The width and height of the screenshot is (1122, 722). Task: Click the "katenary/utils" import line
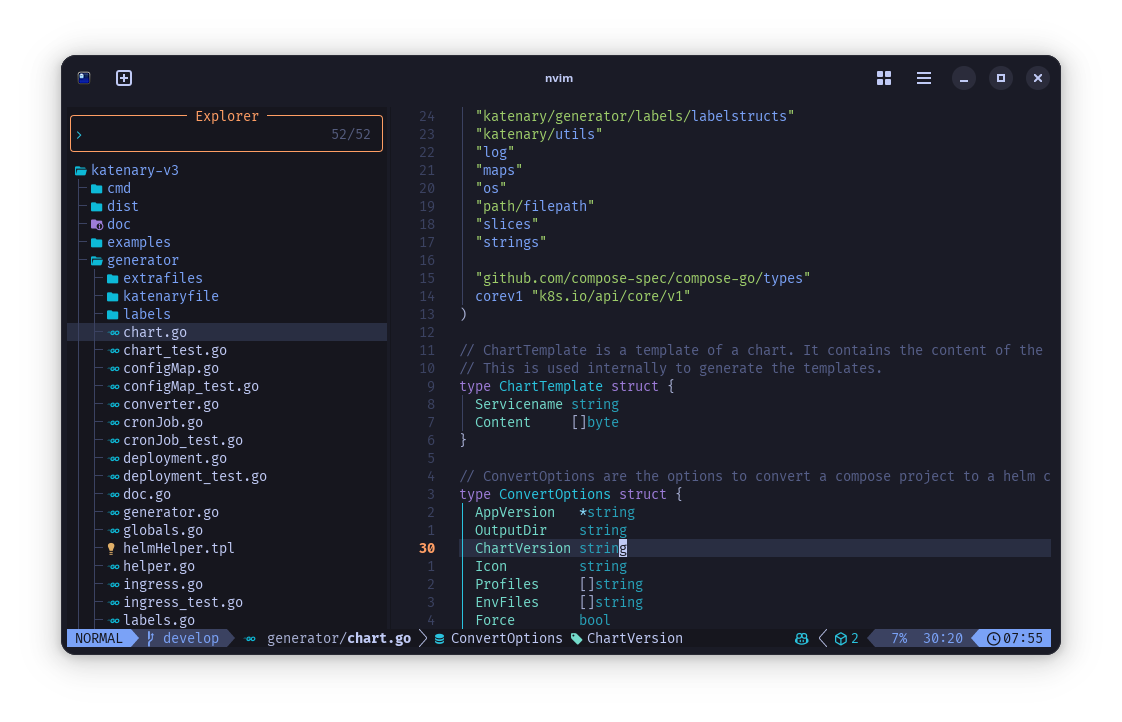coord(538,135)
